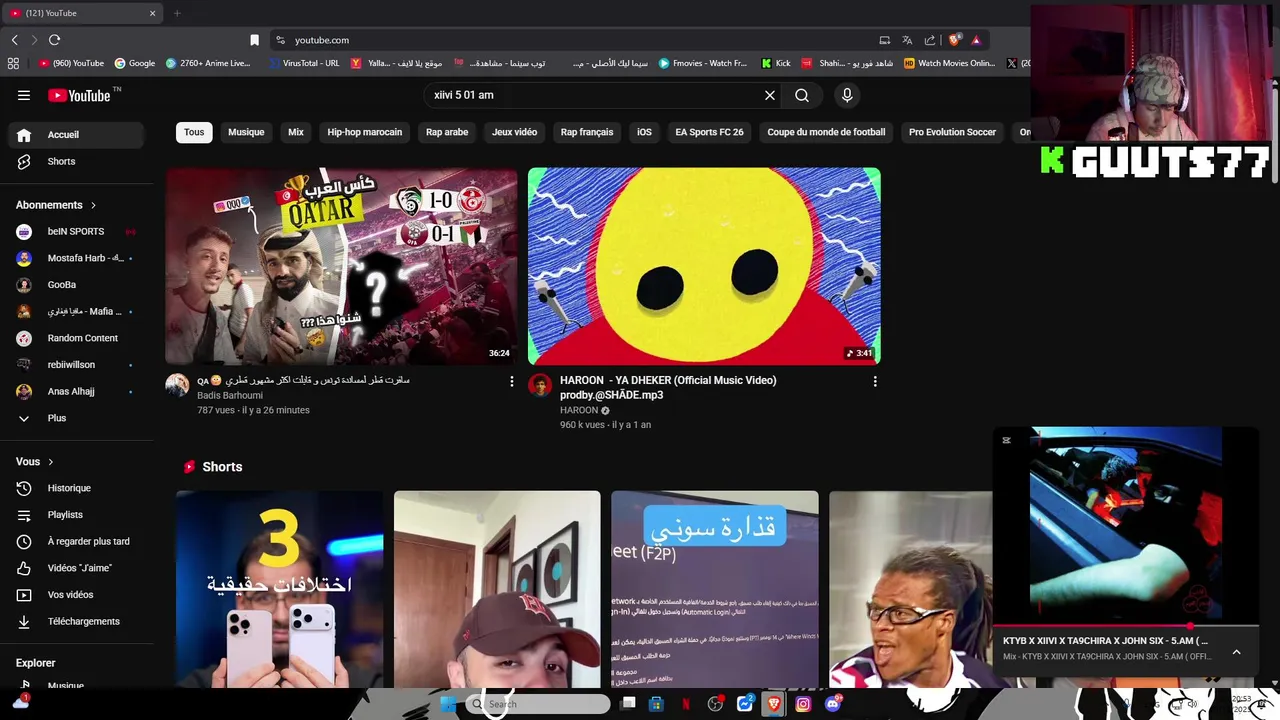Expand the miniplayer queue chevron

[x=1236, y=652]
